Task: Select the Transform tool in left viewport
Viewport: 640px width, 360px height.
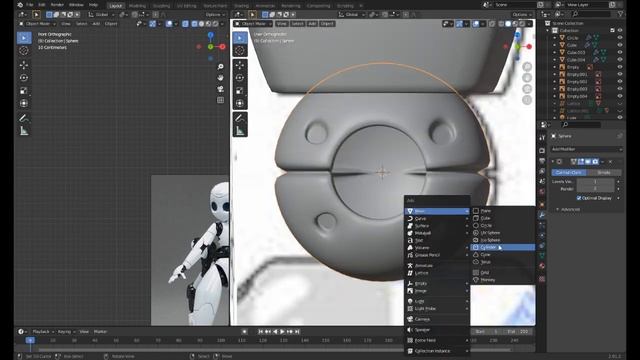Action: pyautogui.click(x=24, y=103)
